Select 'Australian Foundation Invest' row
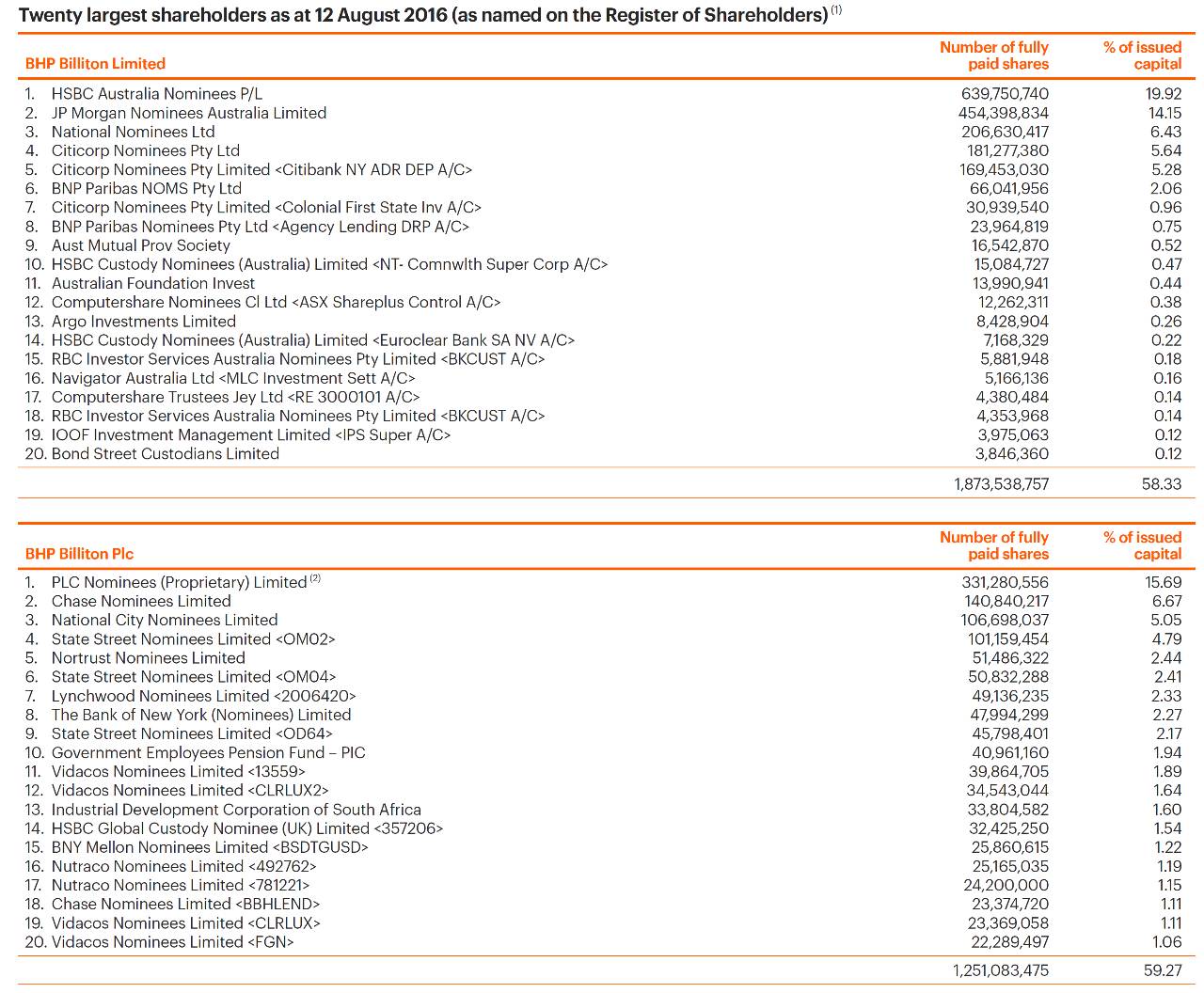 (x=153, y=283)
